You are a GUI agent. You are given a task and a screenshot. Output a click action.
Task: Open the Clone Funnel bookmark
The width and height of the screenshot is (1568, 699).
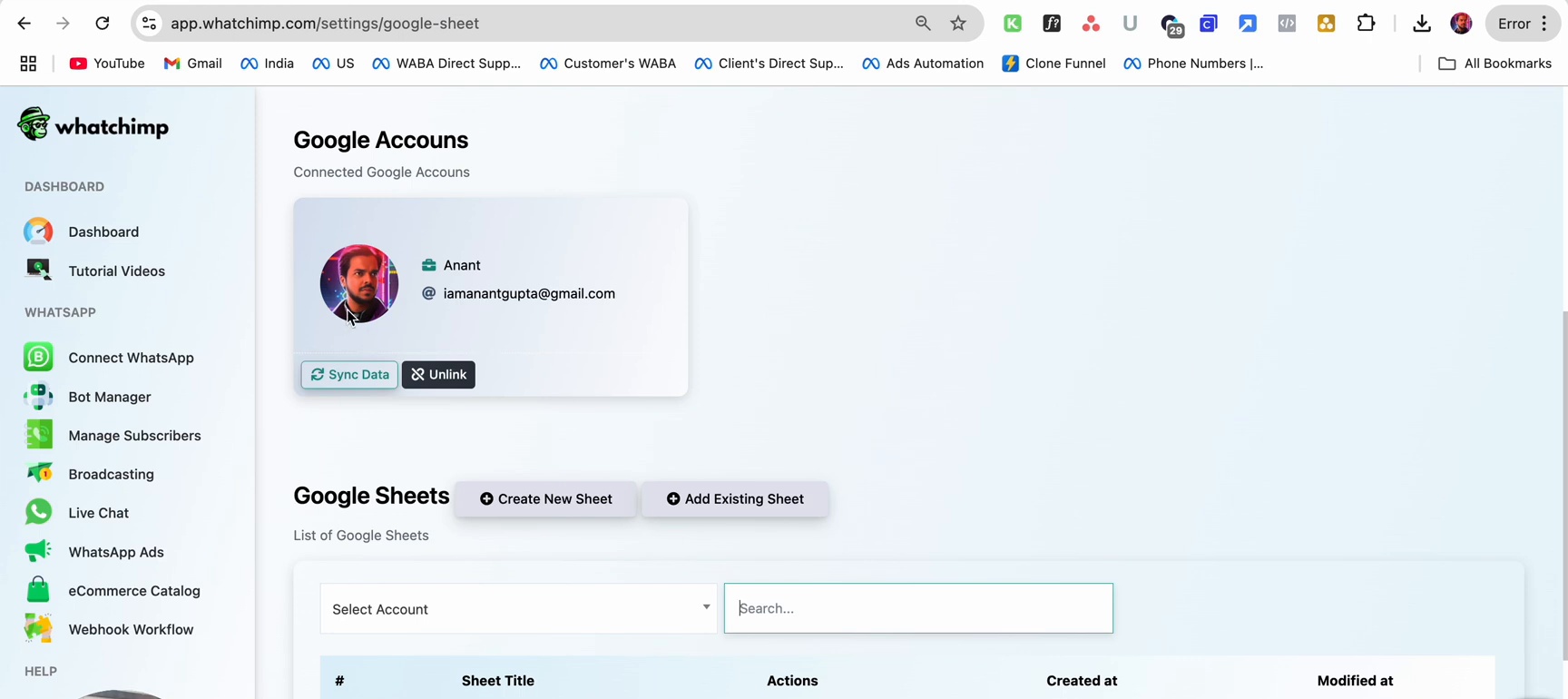[x=1053, y=64]
